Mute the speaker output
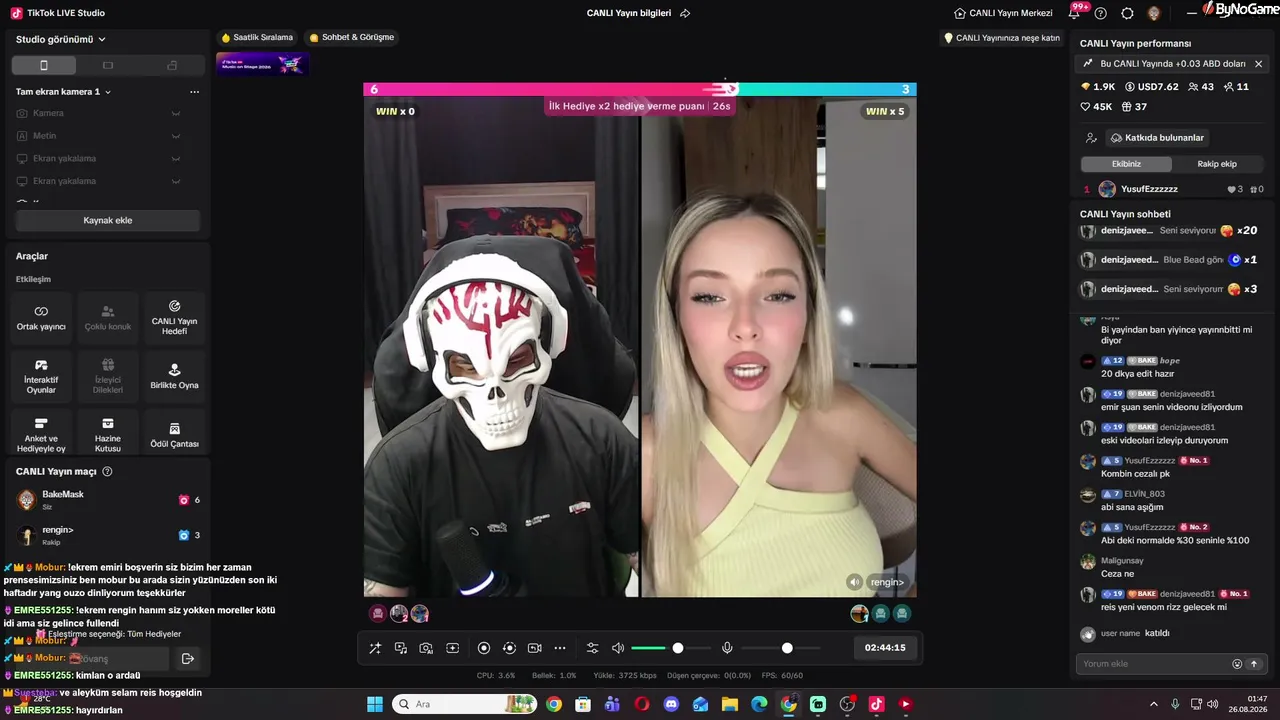 pyautogui.click(x=618, y=648)
